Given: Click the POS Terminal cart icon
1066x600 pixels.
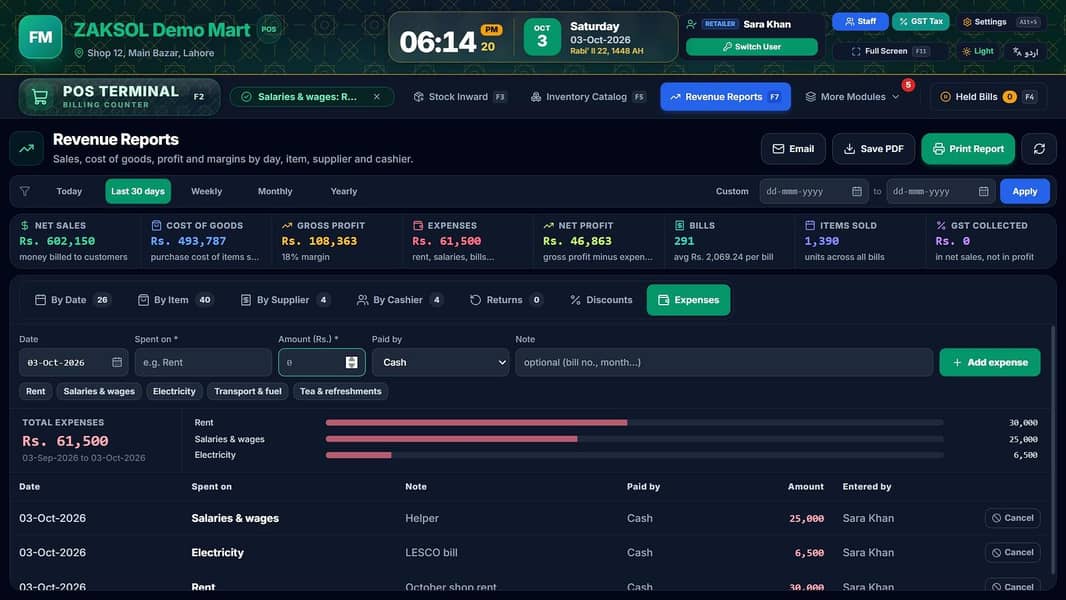Looking at the screenshot, I should click(x=40, y=97).
